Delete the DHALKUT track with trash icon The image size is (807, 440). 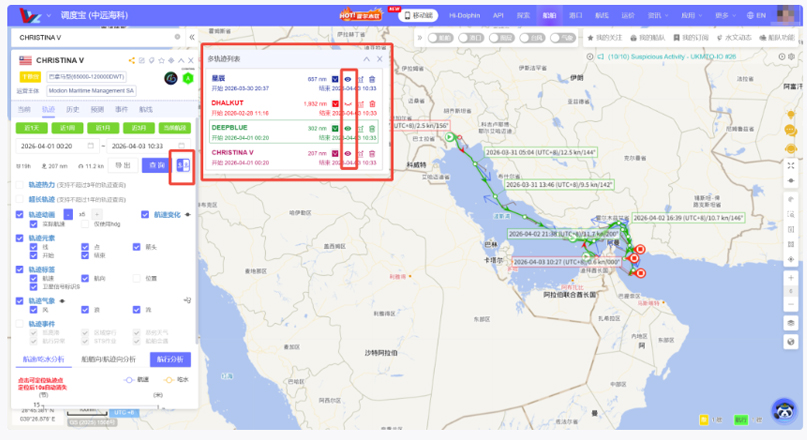[x=373, y=103]
